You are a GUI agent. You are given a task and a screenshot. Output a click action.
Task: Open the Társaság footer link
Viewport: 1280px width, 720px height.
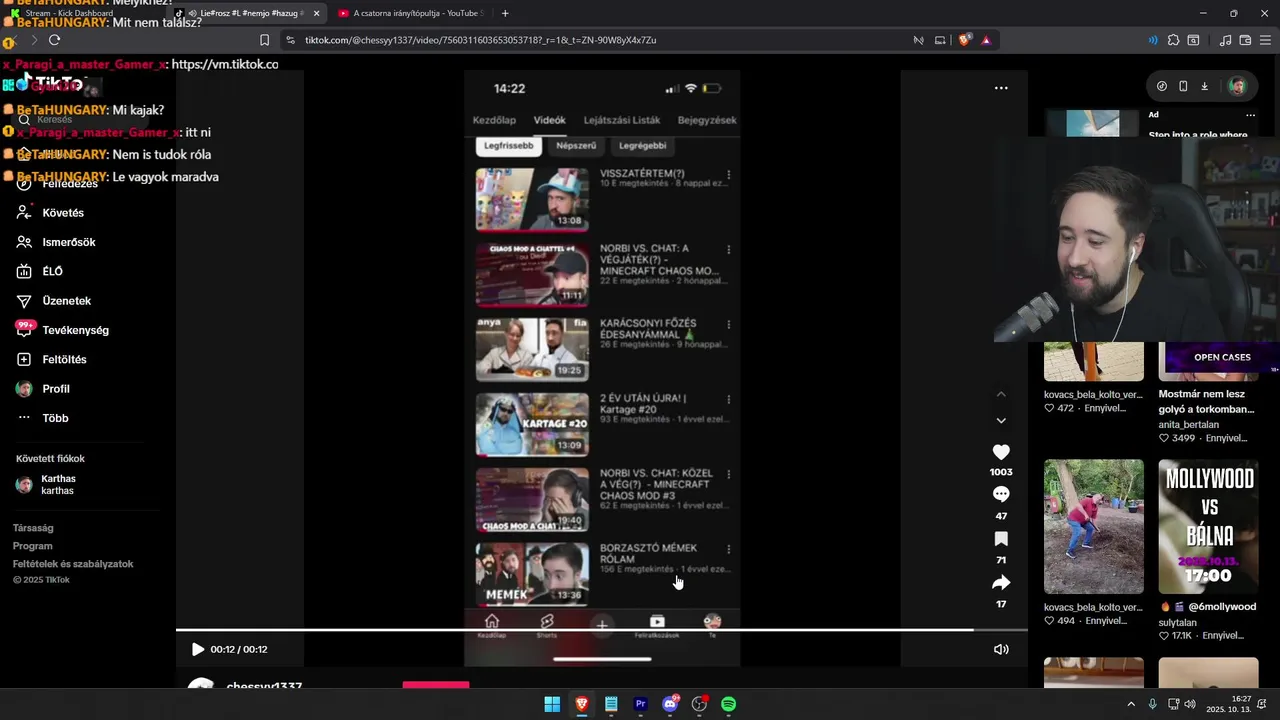[x=33, y=528]
